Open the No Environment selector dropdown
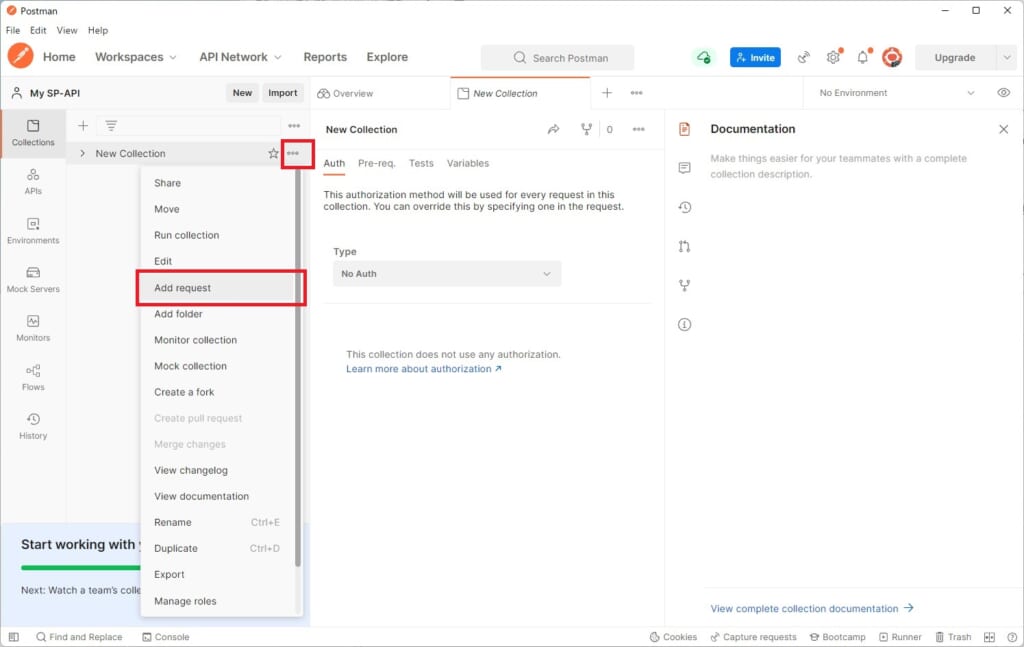 tap(897, 93)
